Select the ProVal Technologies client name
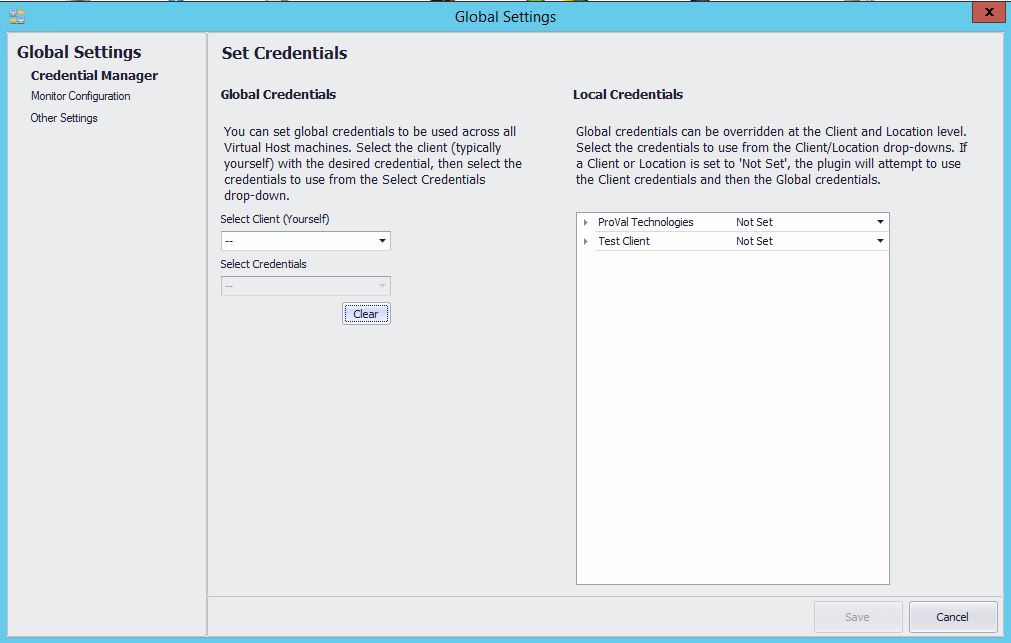The image size is (1011, 643). point(645,222)
